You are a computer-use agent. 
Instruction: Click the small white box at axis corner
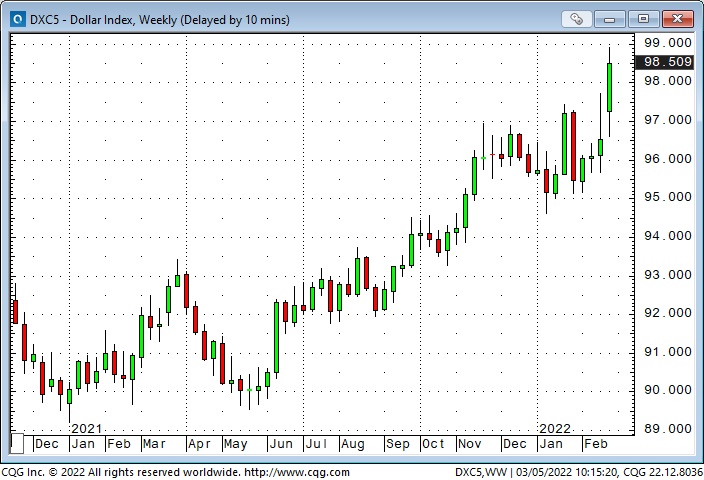click(17, 444)
